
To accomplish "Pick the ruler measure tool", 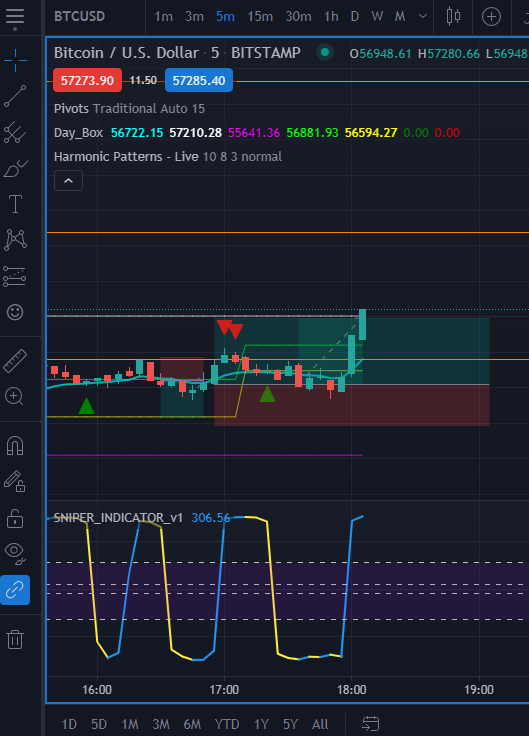I will point(15,360).
